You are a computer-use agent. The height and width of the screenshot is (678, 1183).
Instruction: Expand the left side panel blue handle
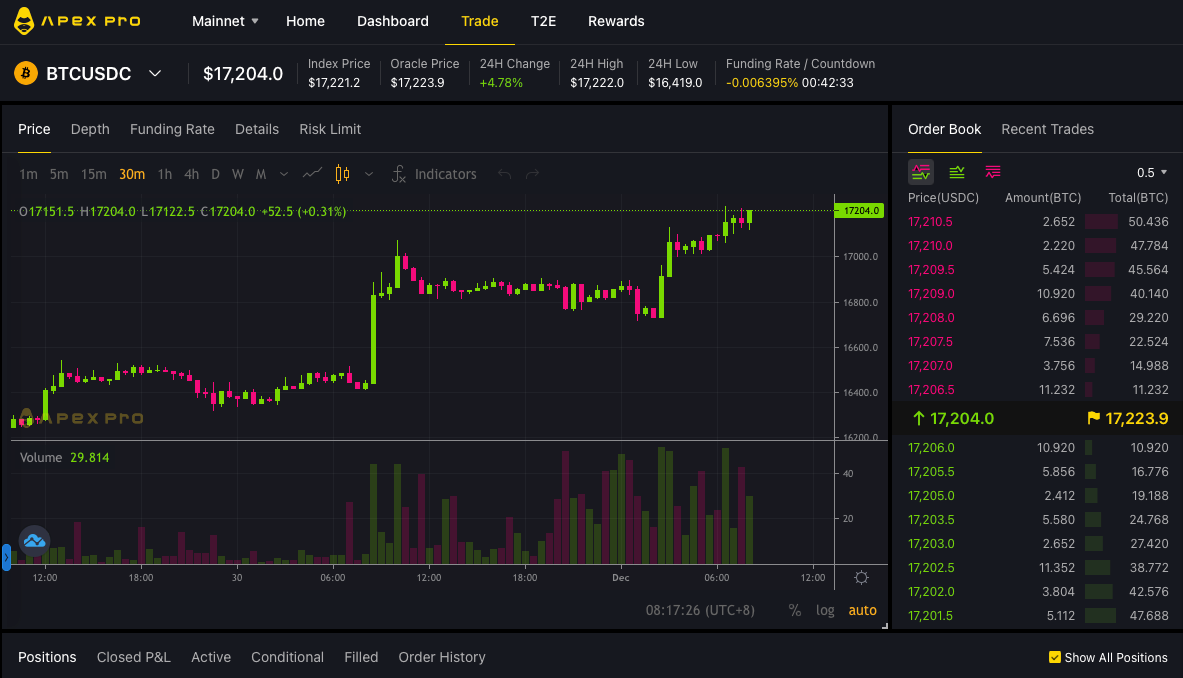[6, 557]
